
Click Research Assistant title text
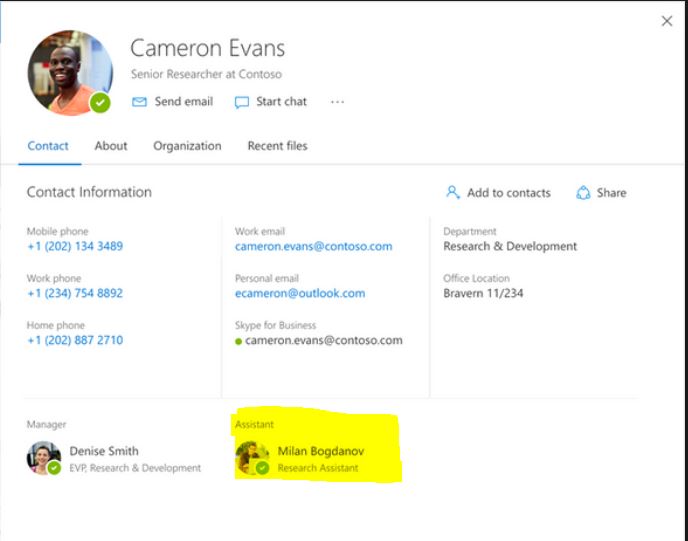(318, 468)
